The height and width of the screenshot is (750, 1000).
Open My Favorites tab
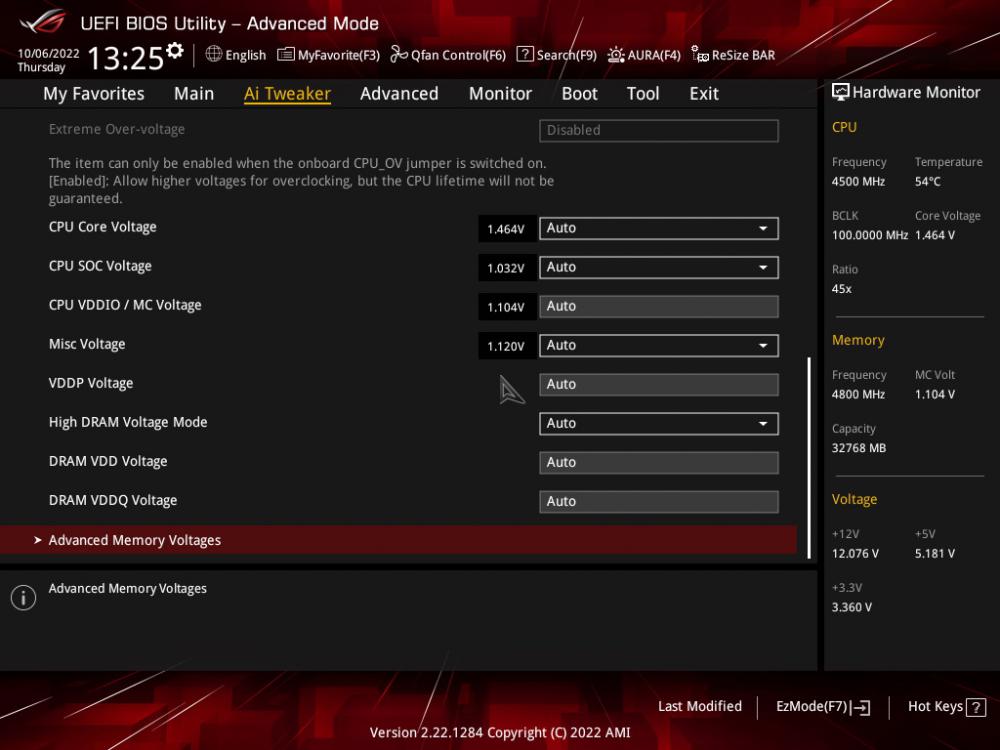point(94,94)
